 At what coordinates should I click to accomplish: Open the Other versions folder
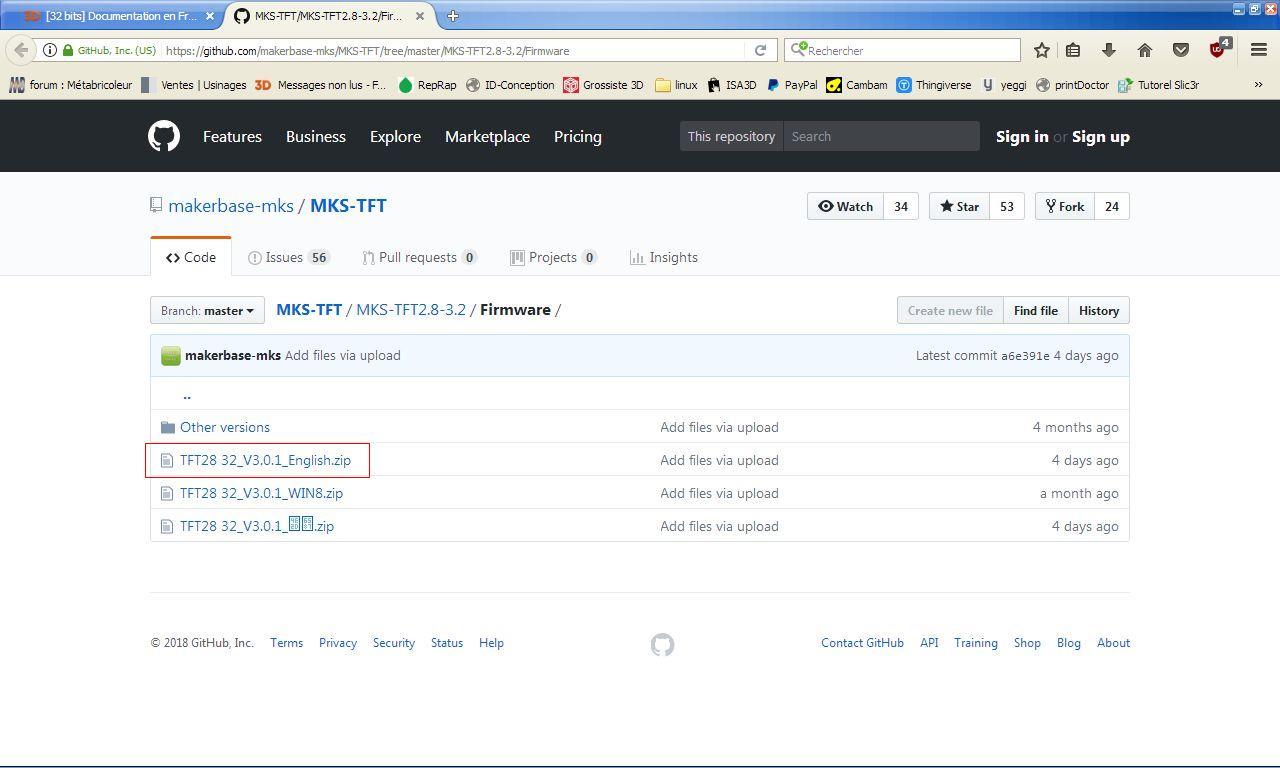click(x=225, y=427)
